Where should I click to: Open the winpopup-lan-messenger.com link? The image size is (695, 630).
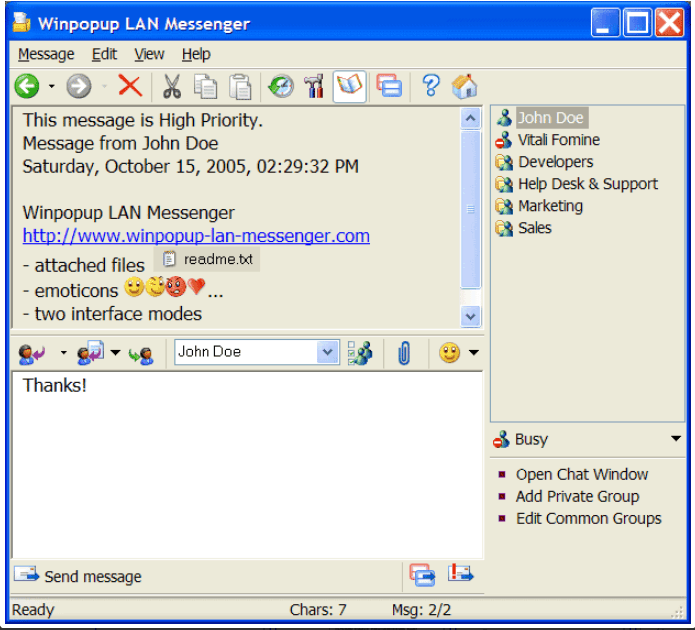pyautogui.click(x=196, y=236)
